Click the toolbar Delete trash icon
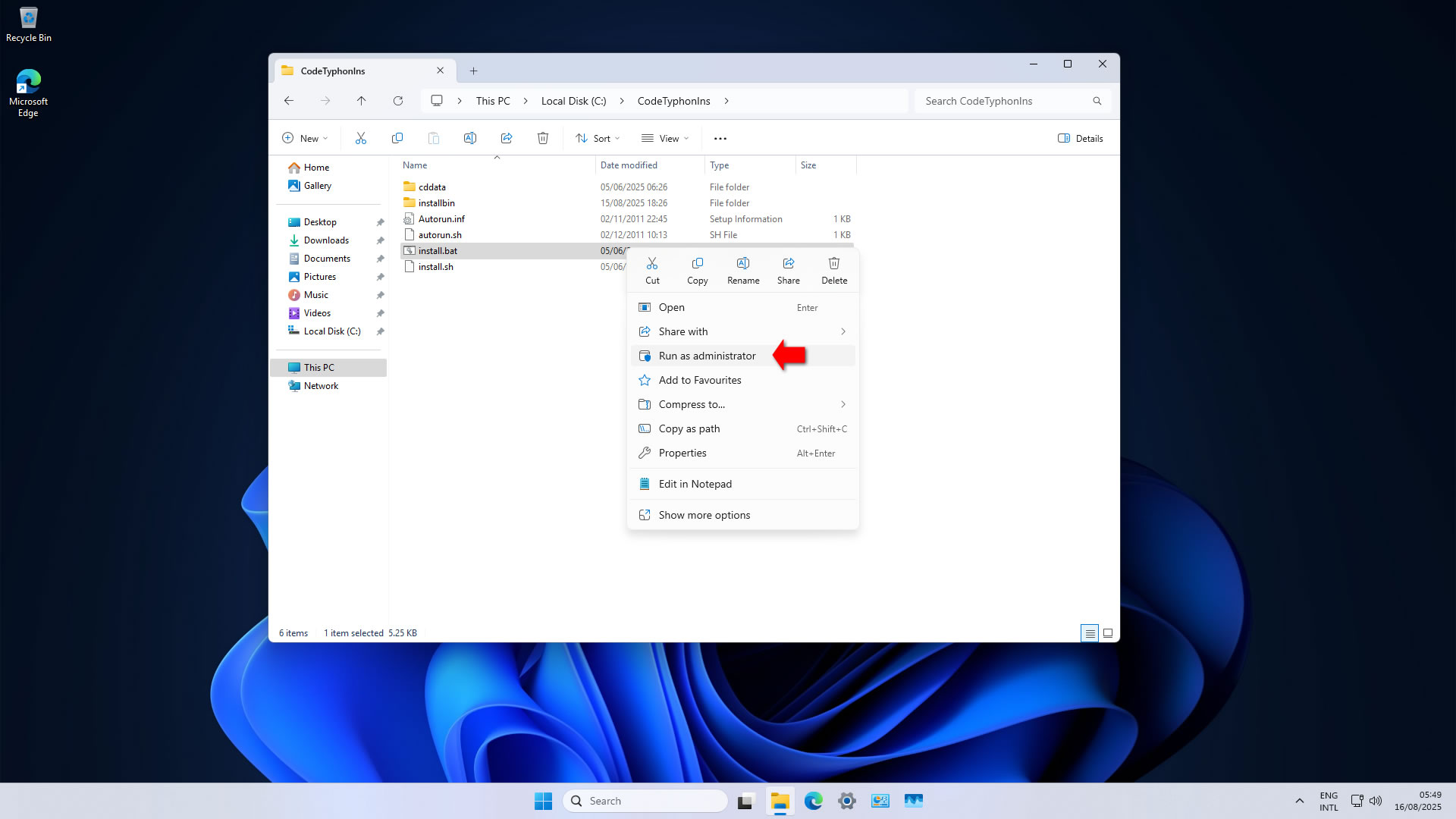 pyautogui.click(x=543, y=138)
